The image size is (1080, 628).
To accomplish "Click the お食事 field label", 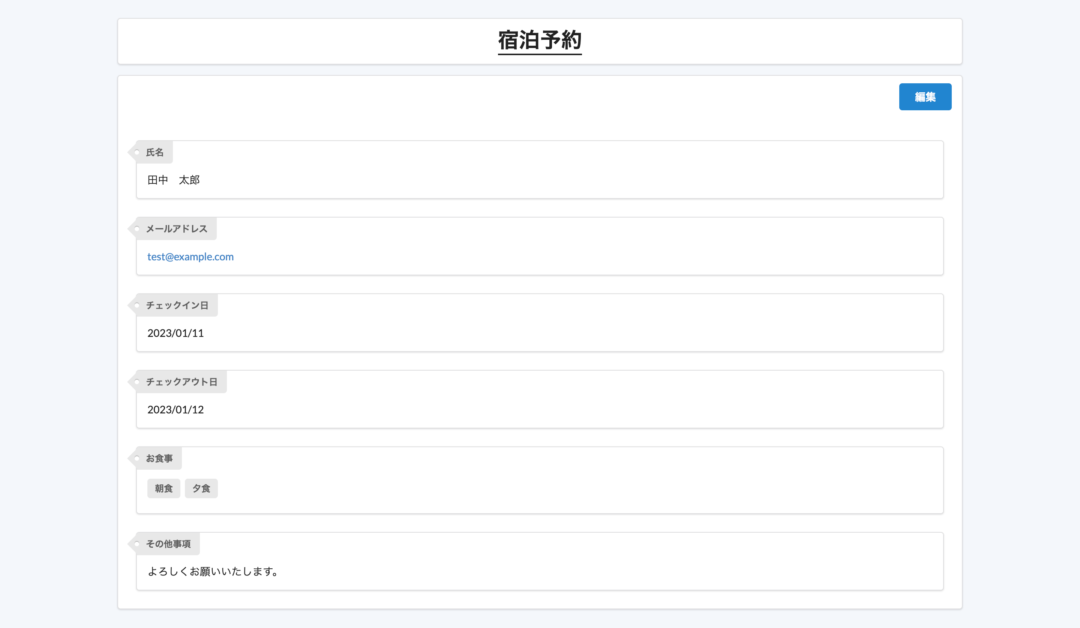I will pyautogui.click(x=159, y=459).
